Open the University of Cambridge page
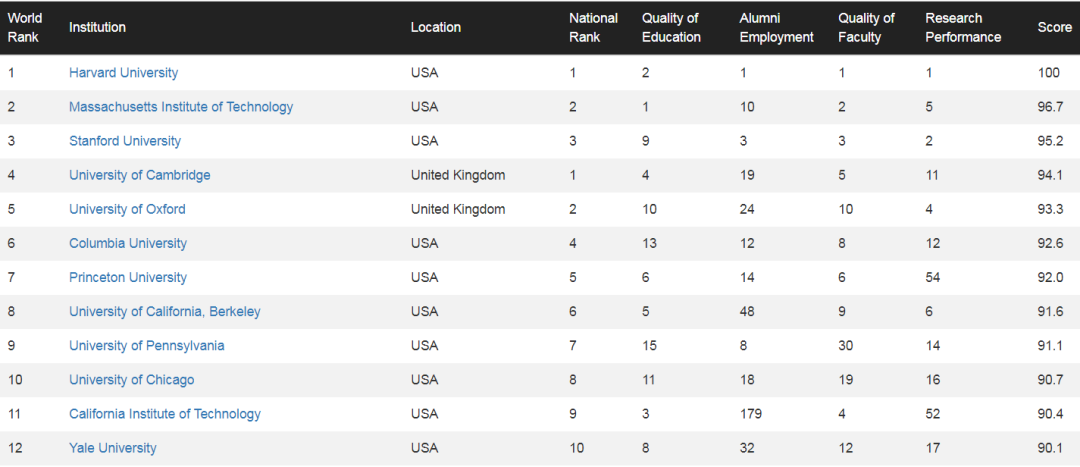The width and height of the screenshot is (1080, 467). pos(140,175)
